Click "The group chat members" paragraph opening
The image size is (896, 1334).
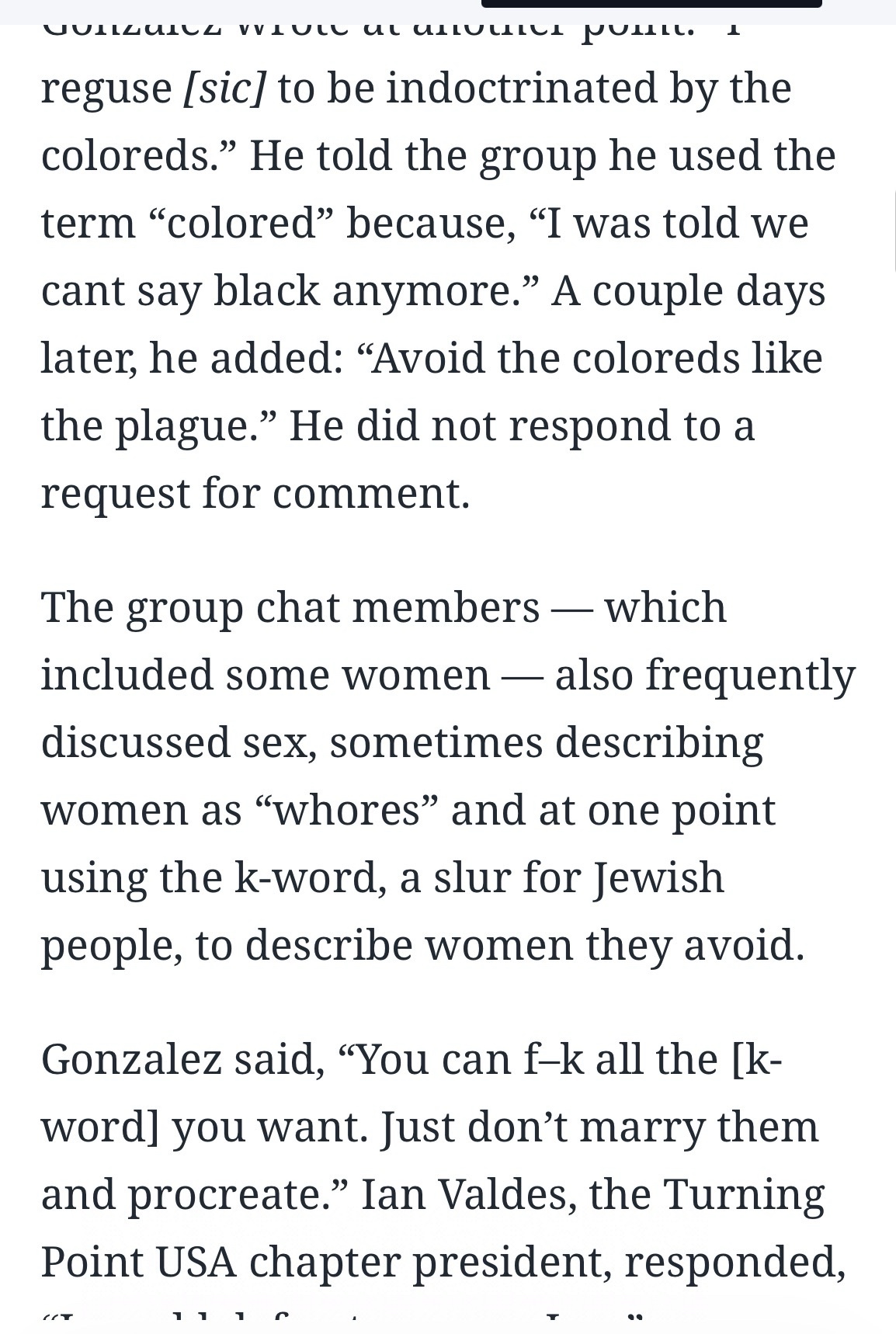290,607
